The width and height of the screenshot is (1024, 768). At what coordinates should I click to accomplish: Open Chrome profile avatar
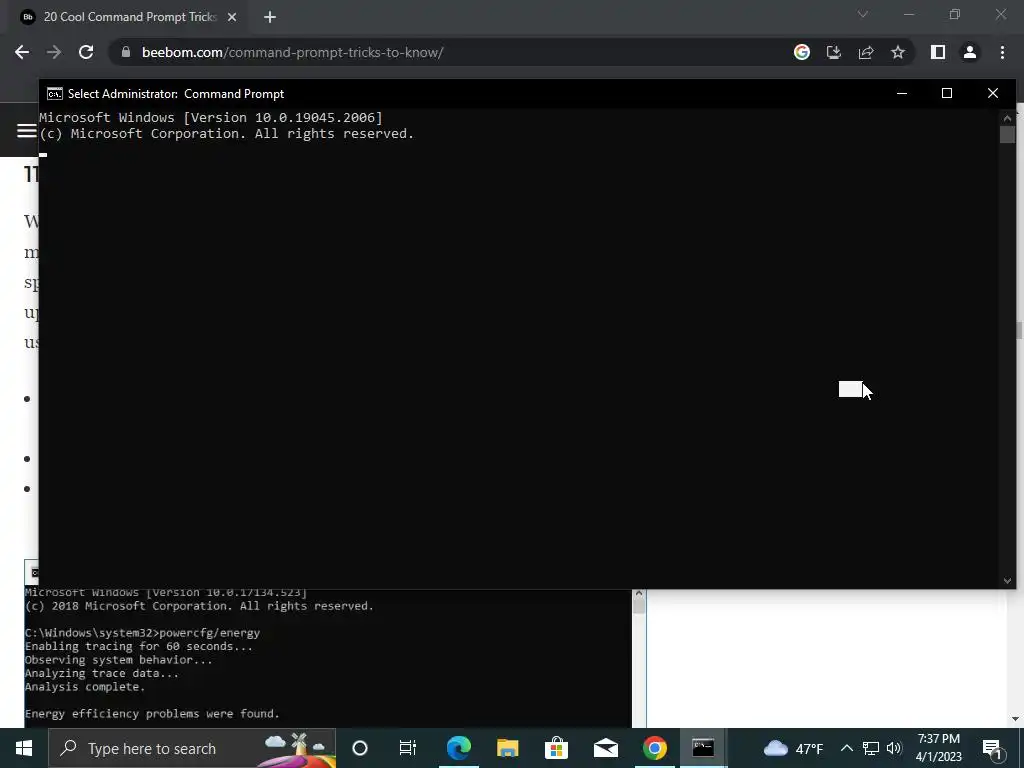[970, 52]
